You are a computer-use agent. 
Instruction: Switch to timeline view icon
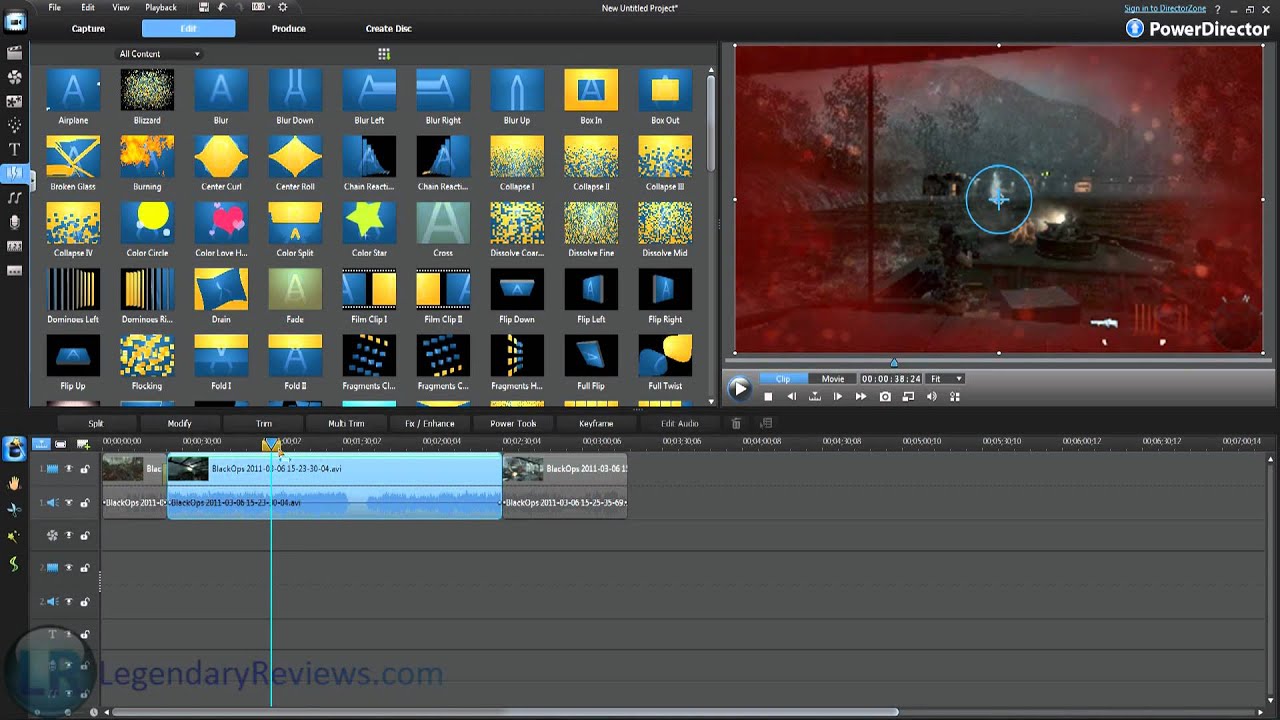pyautogui.click(x=42, y=443)
